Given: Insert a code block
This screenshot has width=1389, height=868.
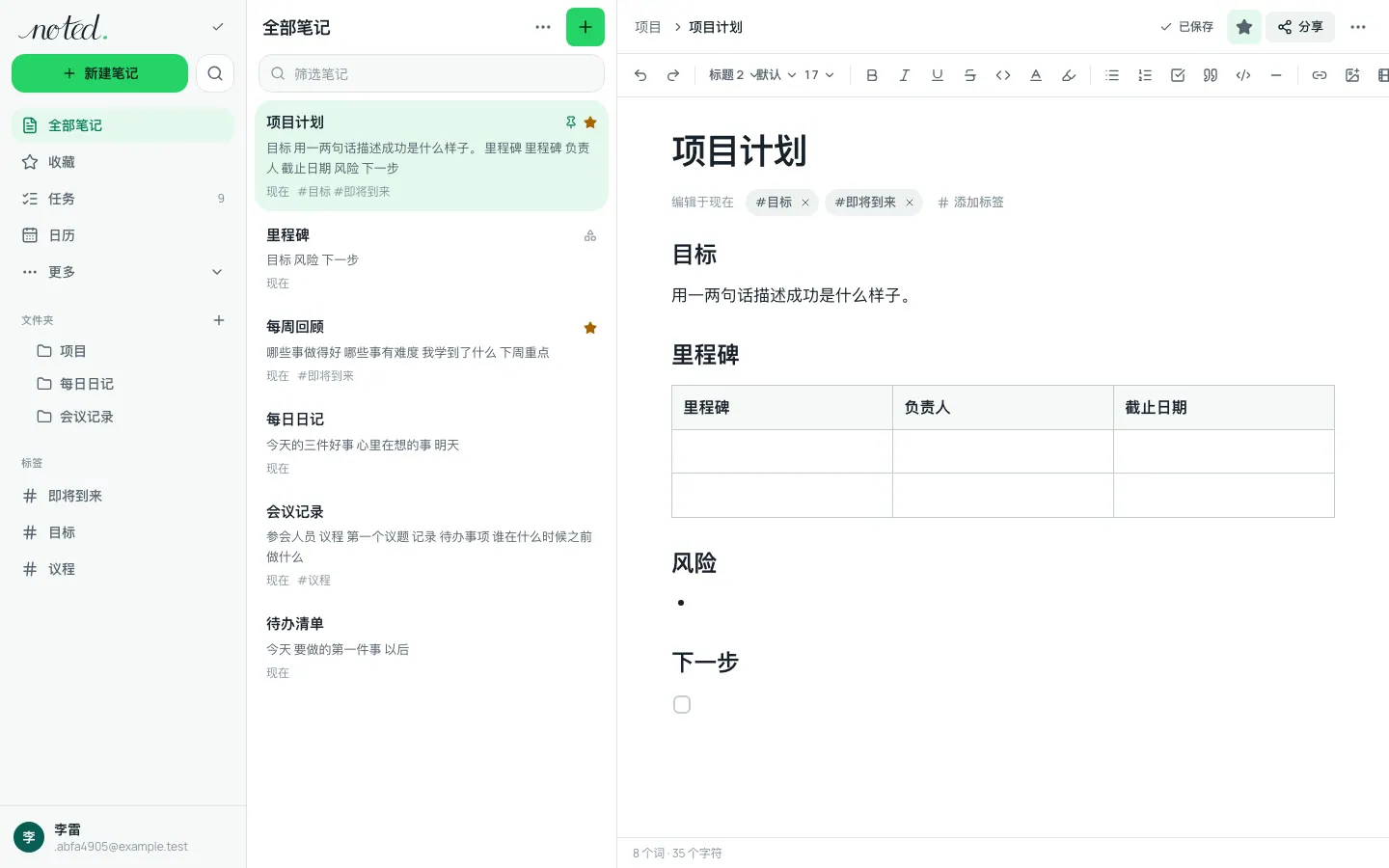Looking at the screenshot, I should coord(1243,75).
